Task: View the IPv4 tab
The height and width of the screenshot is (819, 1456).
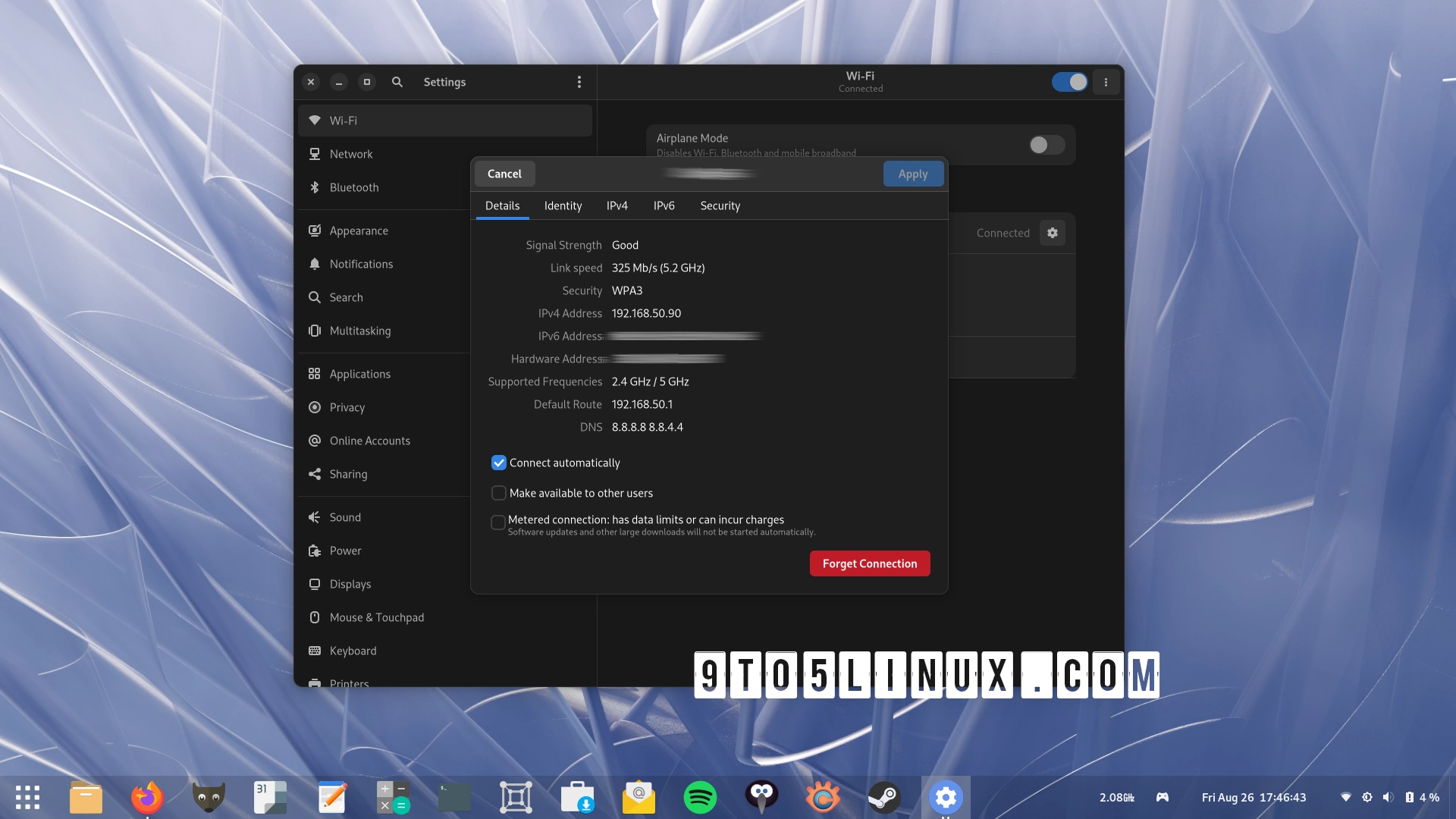Action: click(x=617, y=206)
